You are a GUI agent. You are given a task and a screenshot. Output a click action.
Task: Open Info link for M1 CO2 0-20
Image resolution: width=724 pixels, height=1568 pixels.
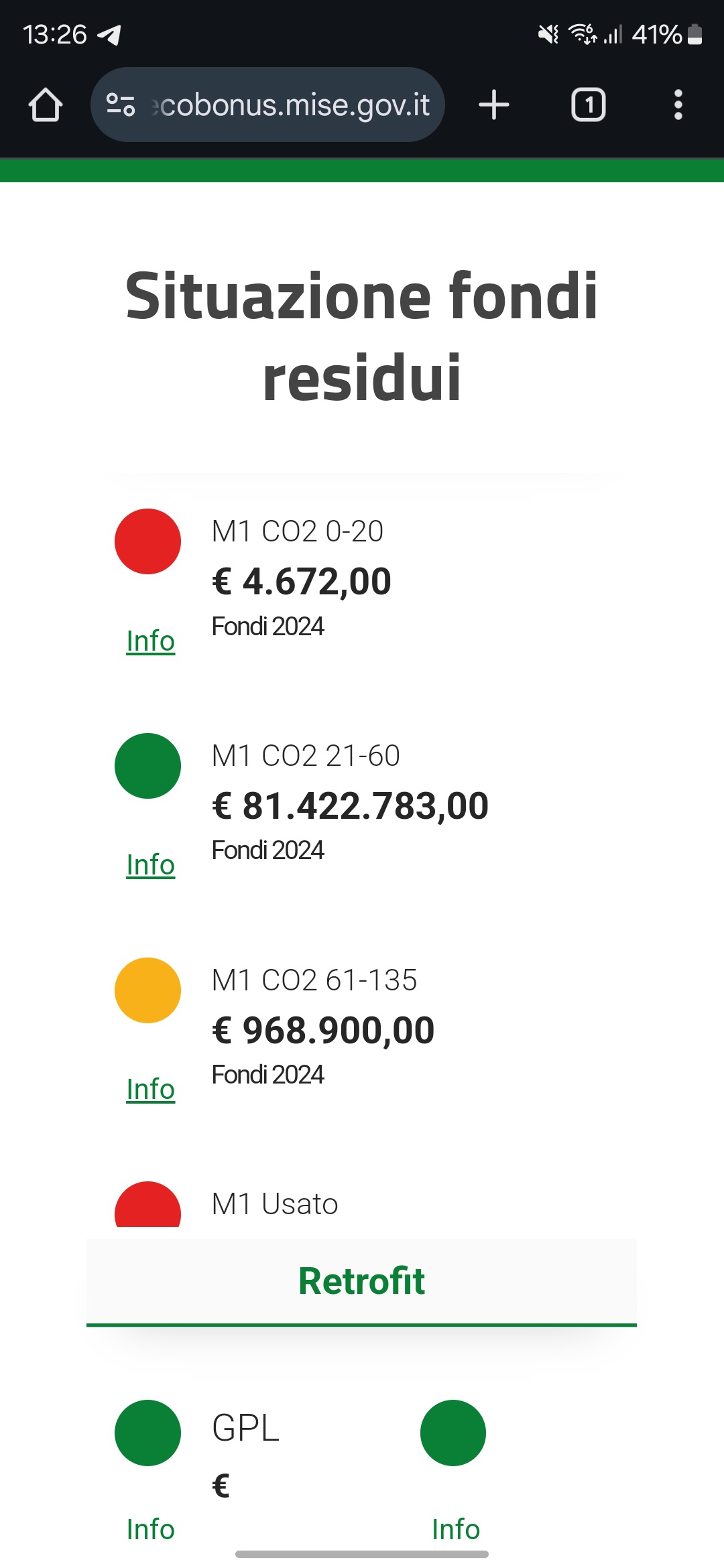tap(151, 641)
